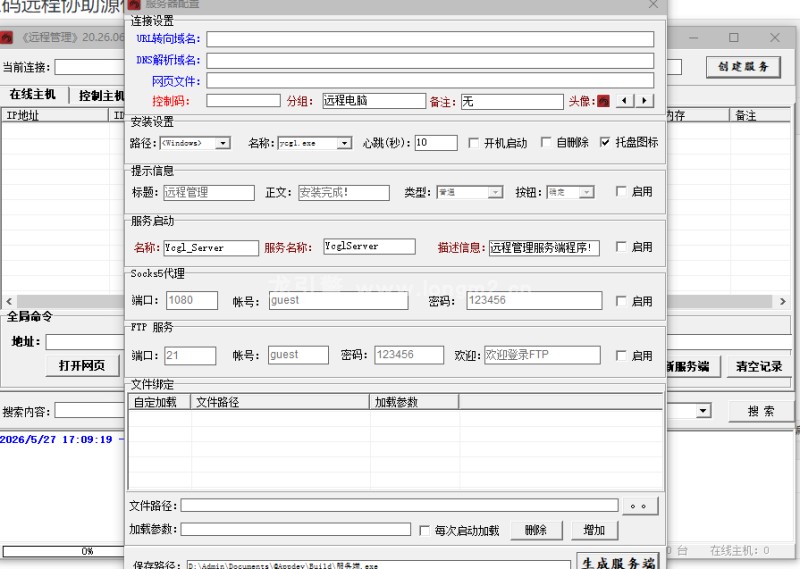Screen dimensions: 800x569
Task: Click the Socks5 帐号 guest field
Action: pyautogui.click(x=339, y=300)
